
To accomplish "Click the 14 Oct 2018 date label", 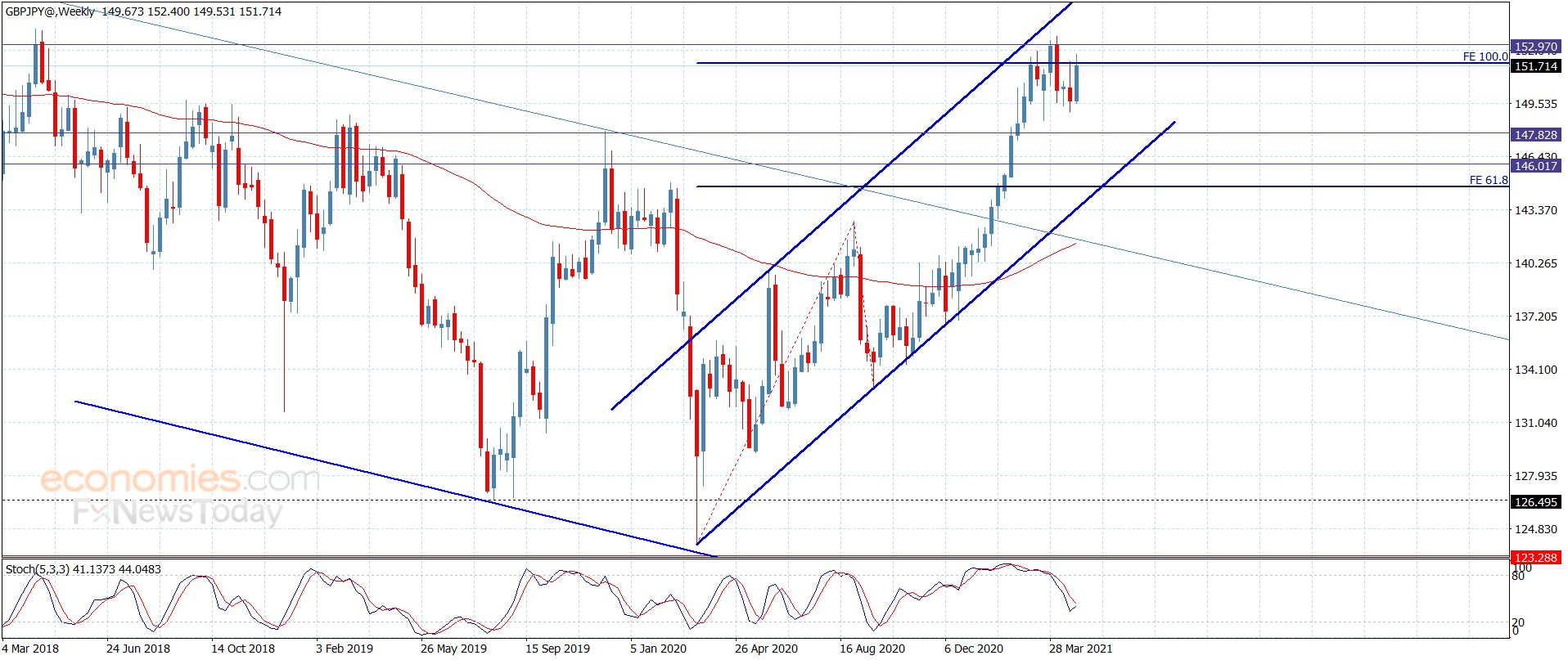I will pos(243,649).
